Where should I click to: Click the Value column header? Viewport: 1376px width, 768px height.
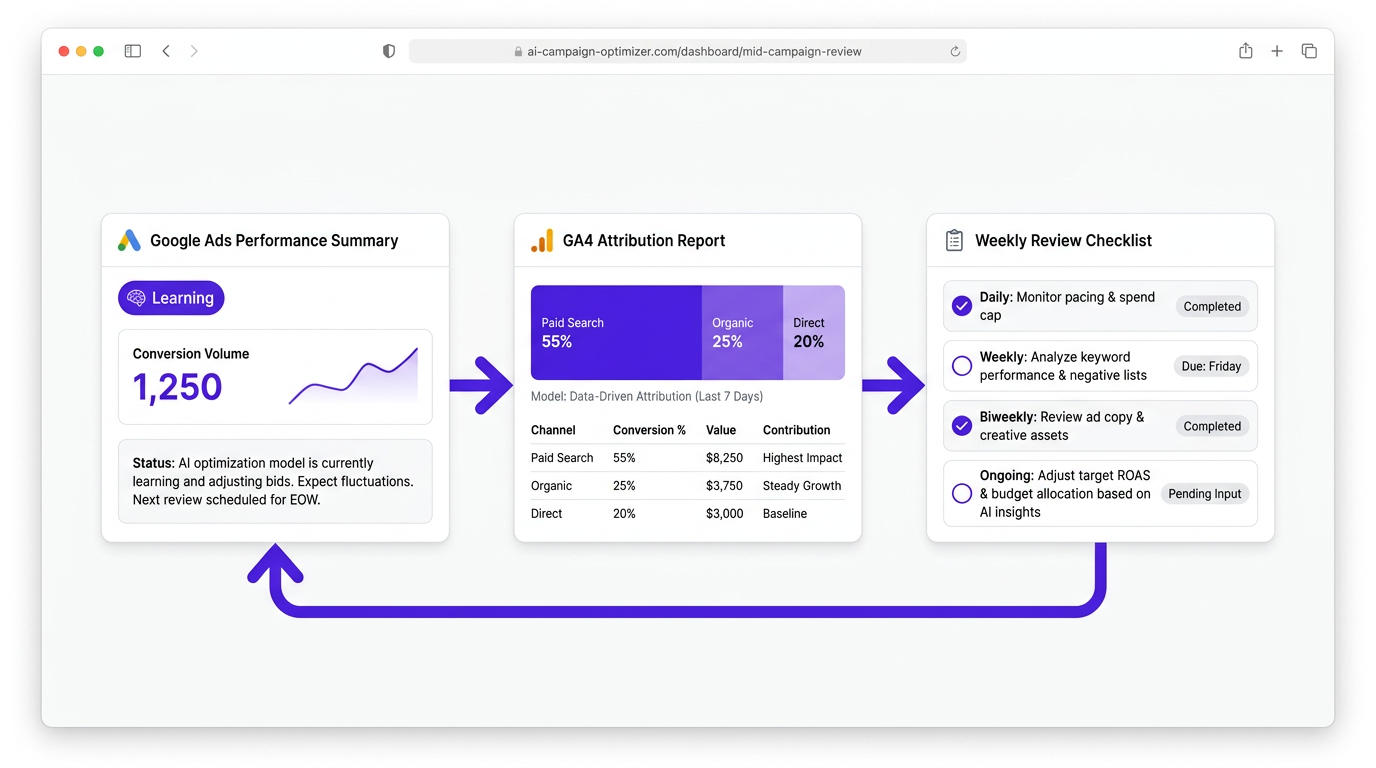721,430
